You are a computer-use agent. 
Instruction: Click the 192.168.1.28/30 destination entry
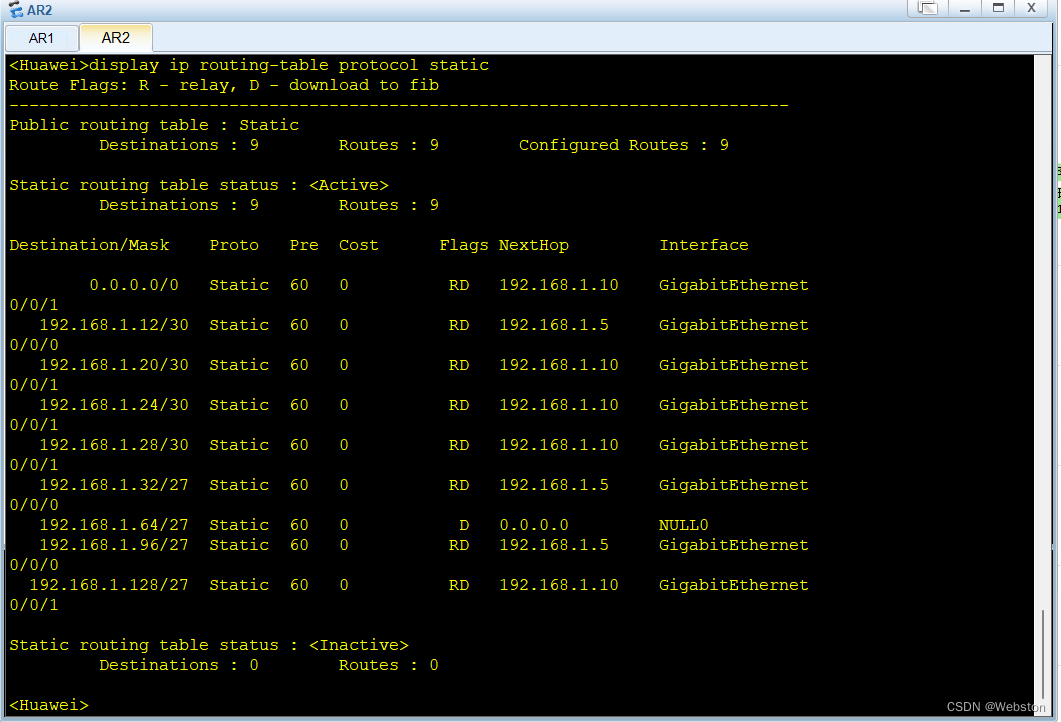(x=114, y=445)
